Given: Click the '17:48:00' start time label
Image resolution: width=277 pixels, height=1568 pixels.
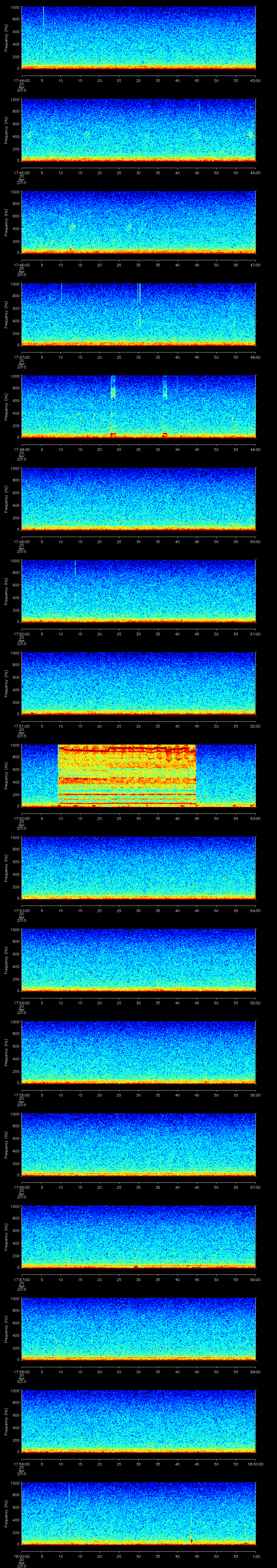Looking at the screenshot, I should [x=21, y=449].
